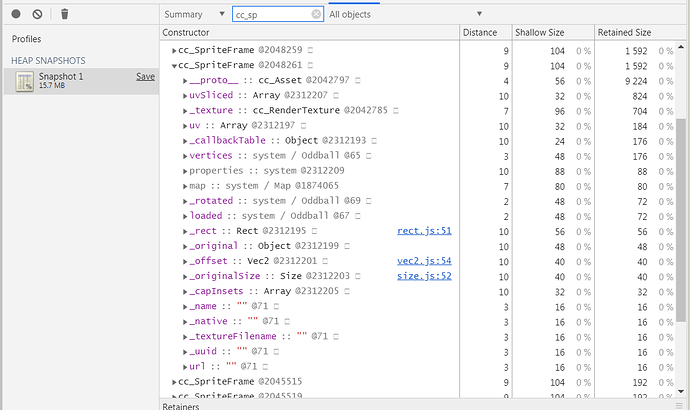Image resolution: width=690 pixels, height=410 pixels.
Task: Click the clear all profiles icon
Action: click(37, 14)
